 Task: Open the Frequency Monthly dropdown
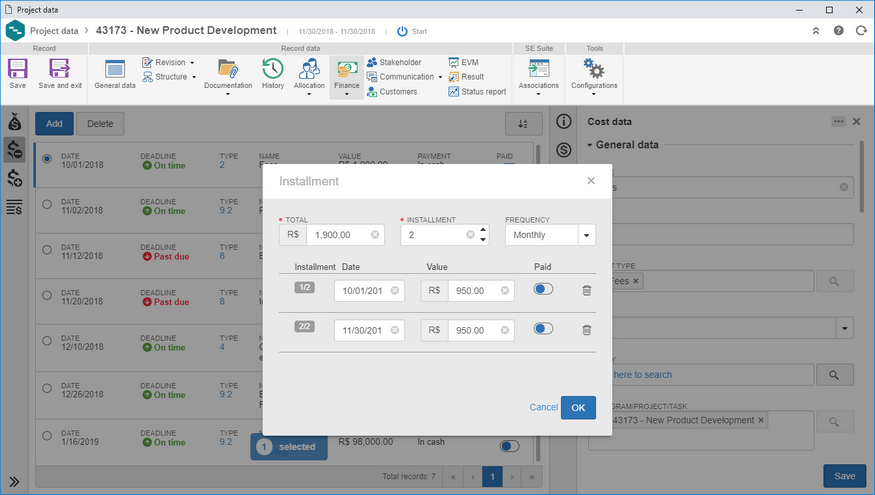[x=586, y=235]
